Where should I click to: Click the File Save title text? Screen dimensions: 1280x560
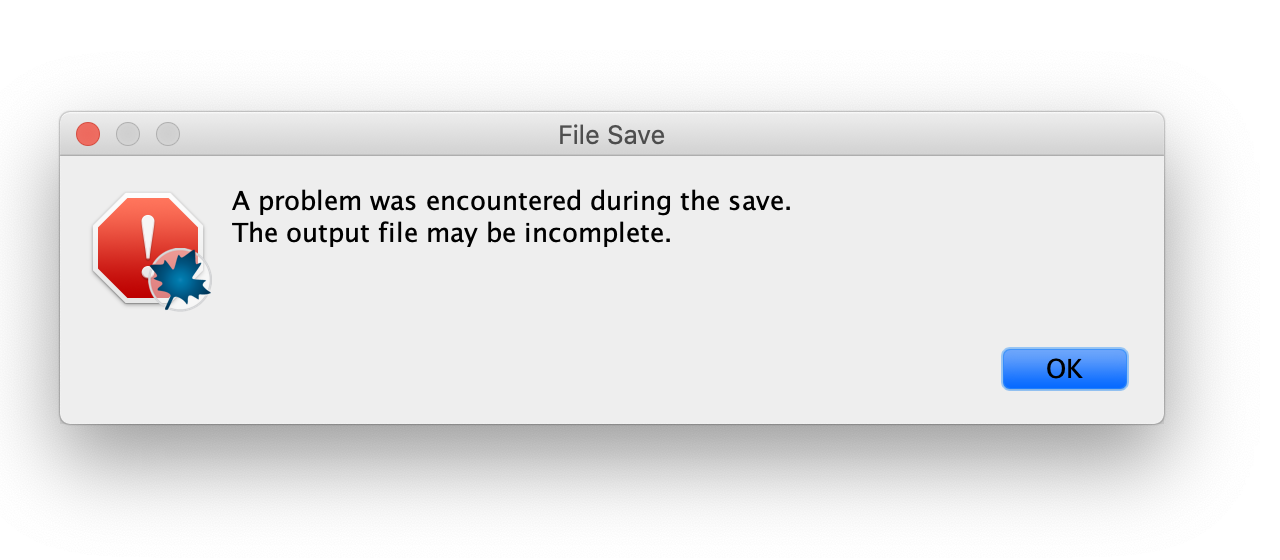[611, 135]
